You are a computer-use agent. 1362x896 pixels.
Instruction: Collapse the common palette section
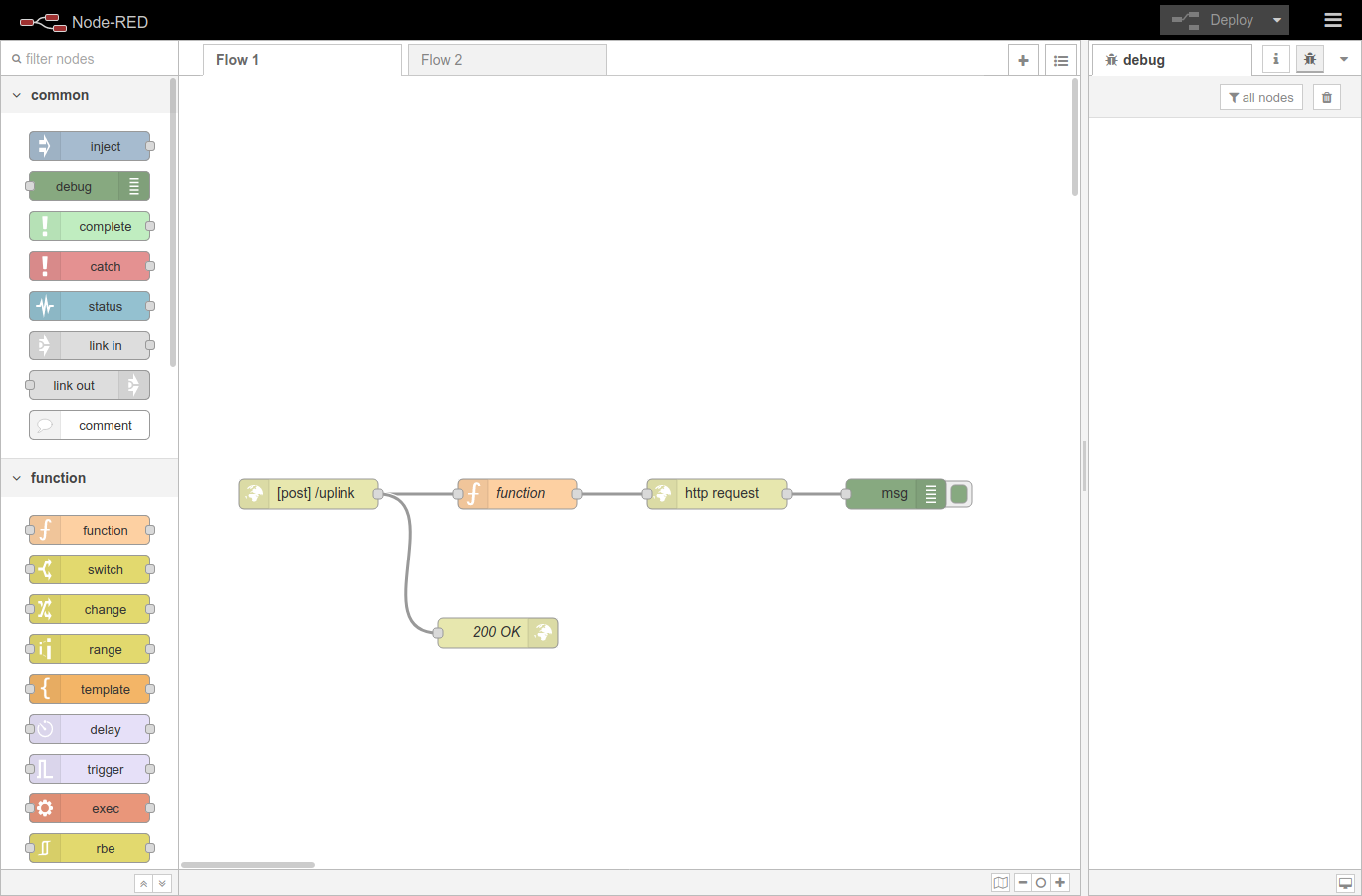coord(16,95)
